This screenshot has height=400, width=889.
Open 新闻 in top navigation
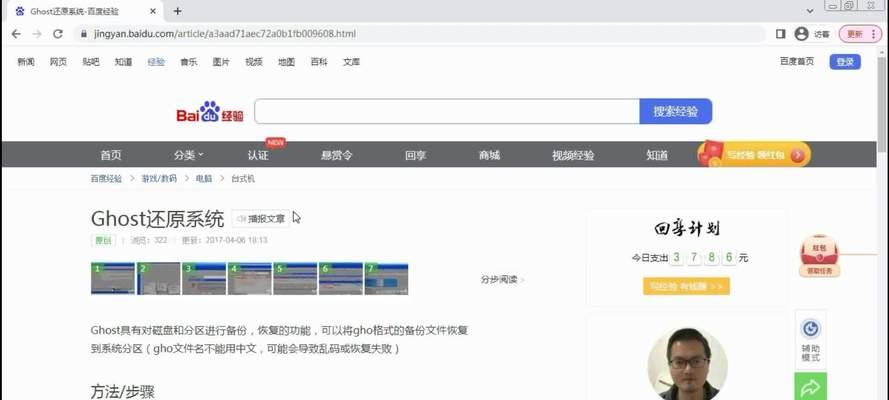coord(26,62)
